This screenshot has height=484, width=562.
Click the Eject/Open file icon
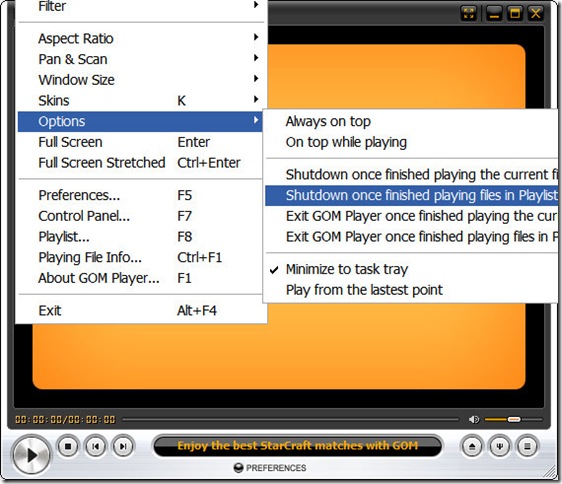pos(472,446)
